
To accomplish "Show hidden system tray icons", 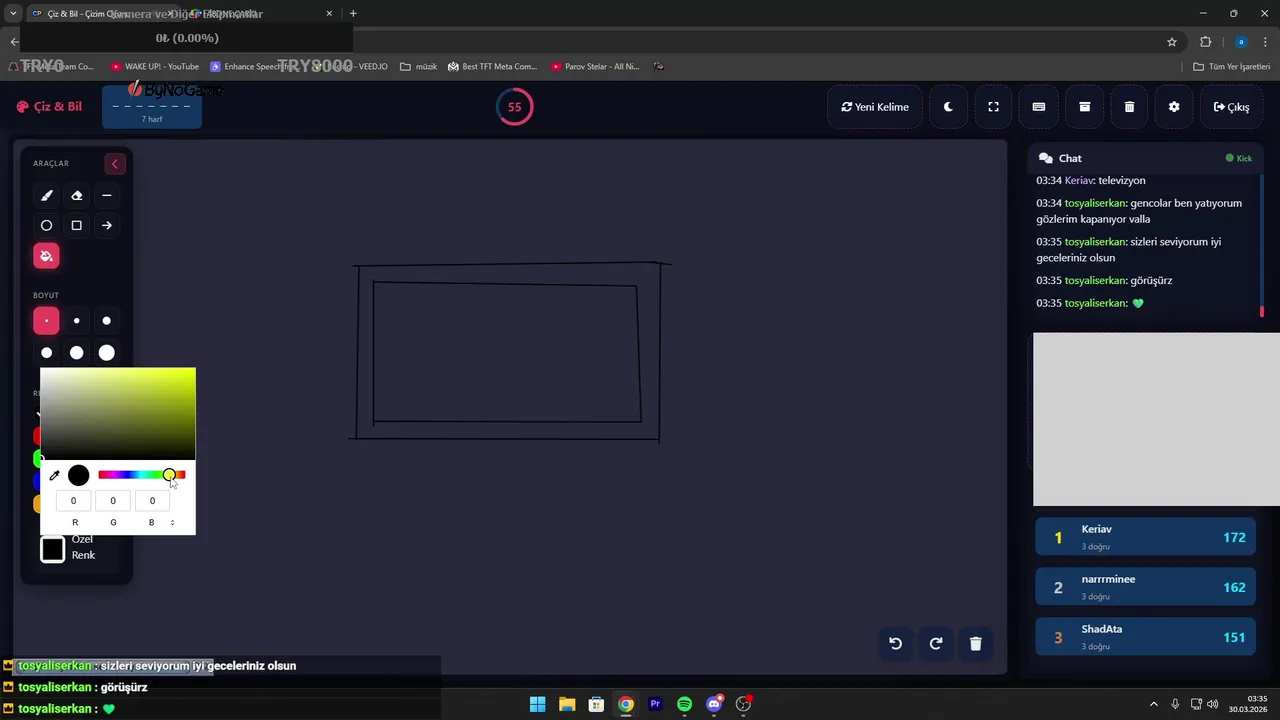I will pos(1153,704).
